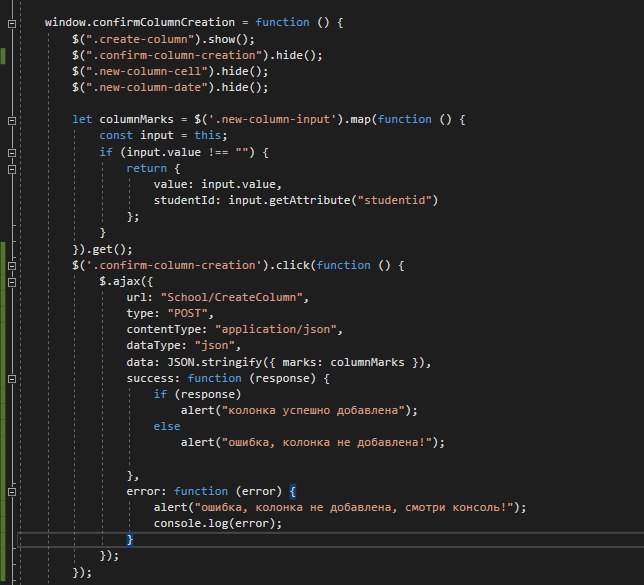Click the "POST" type string

click(187, 313)
